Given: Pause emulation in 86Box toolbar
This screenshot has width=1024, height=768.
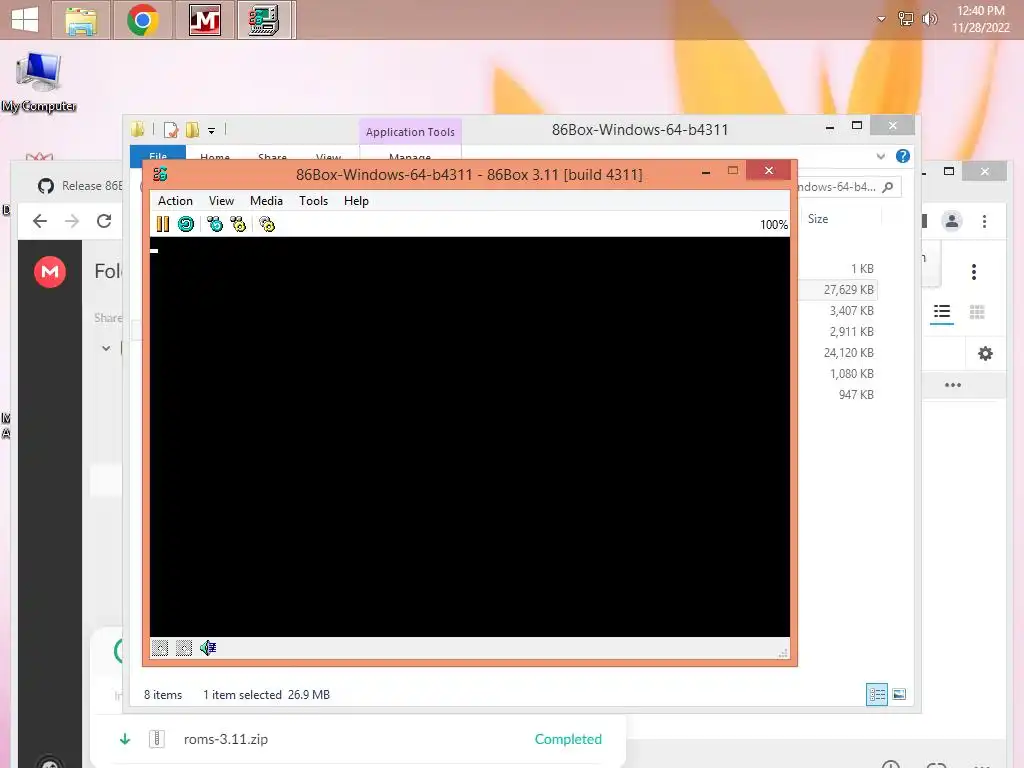Looking at the screenshot, I should (163, 225).
